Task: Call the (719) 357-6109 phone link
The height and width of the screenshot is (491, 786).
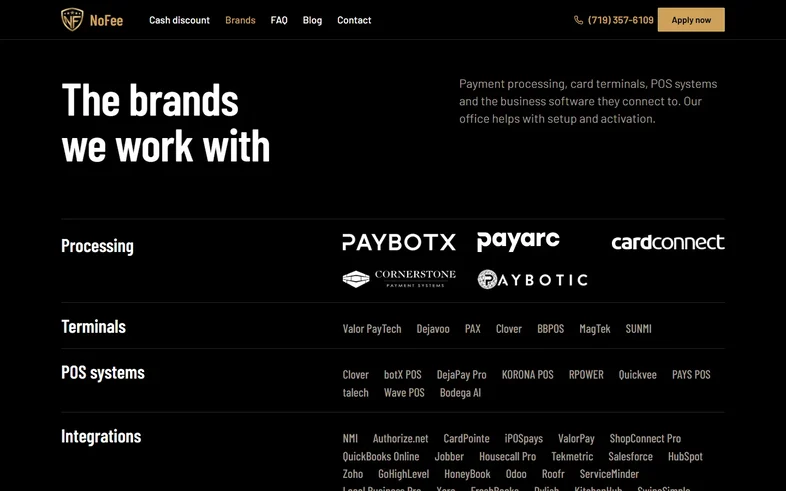Action: click(621, 20)
